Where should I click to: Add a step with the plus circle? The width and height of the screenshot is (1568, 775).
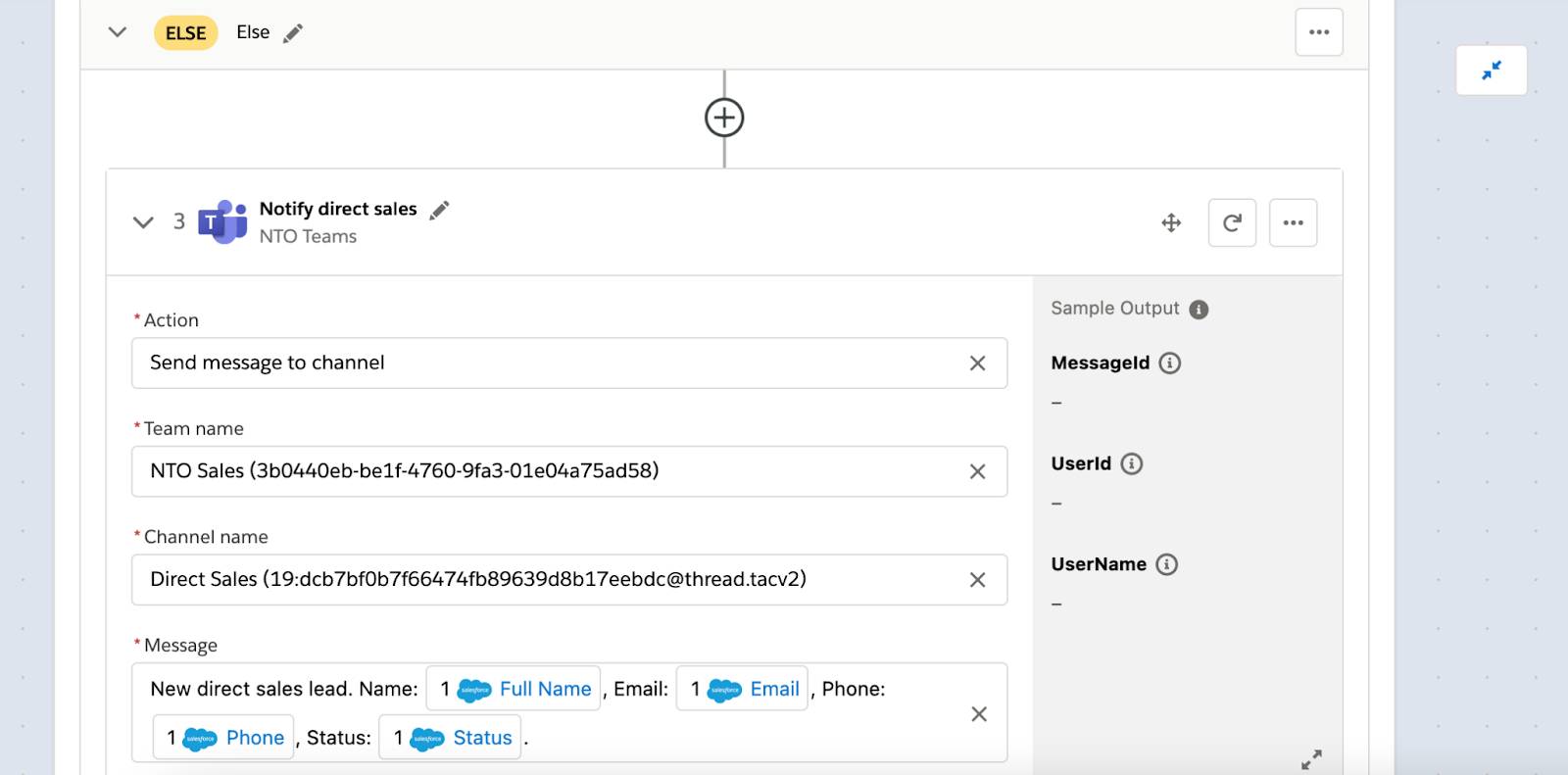point(724,118)
